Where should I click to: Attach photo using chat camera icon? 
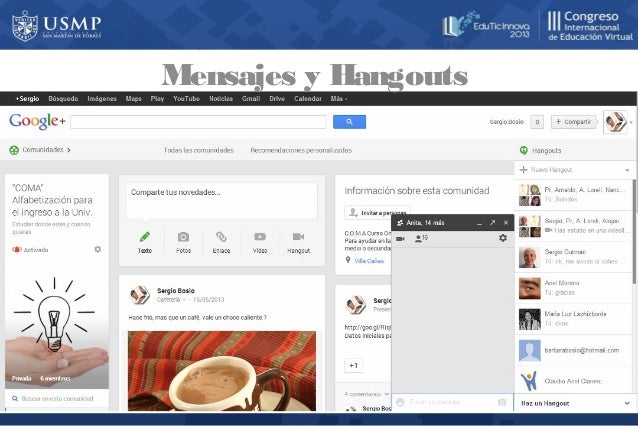tap(502, 402)
